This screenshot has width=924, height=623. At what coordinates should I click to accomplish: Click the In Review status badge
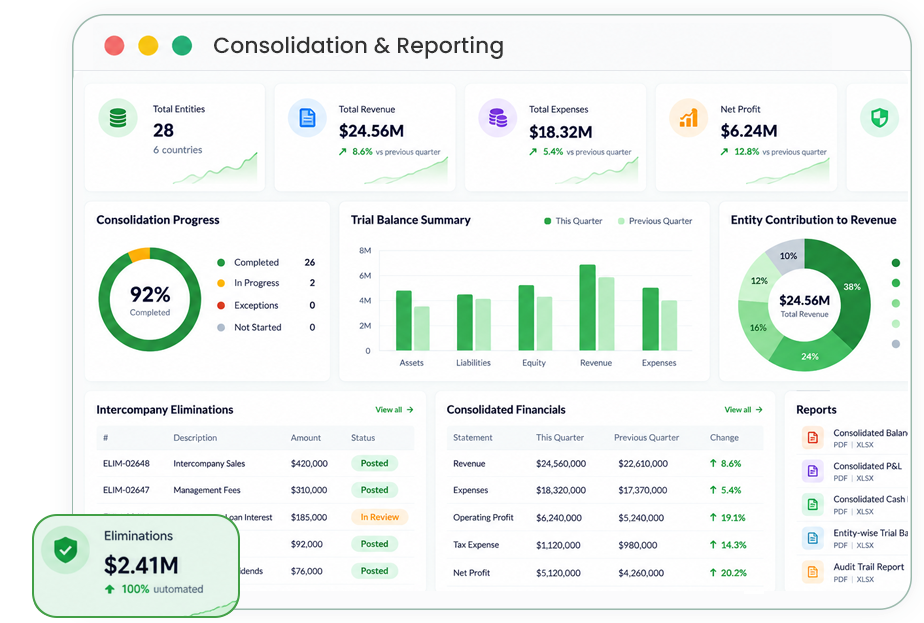point(380,517)
